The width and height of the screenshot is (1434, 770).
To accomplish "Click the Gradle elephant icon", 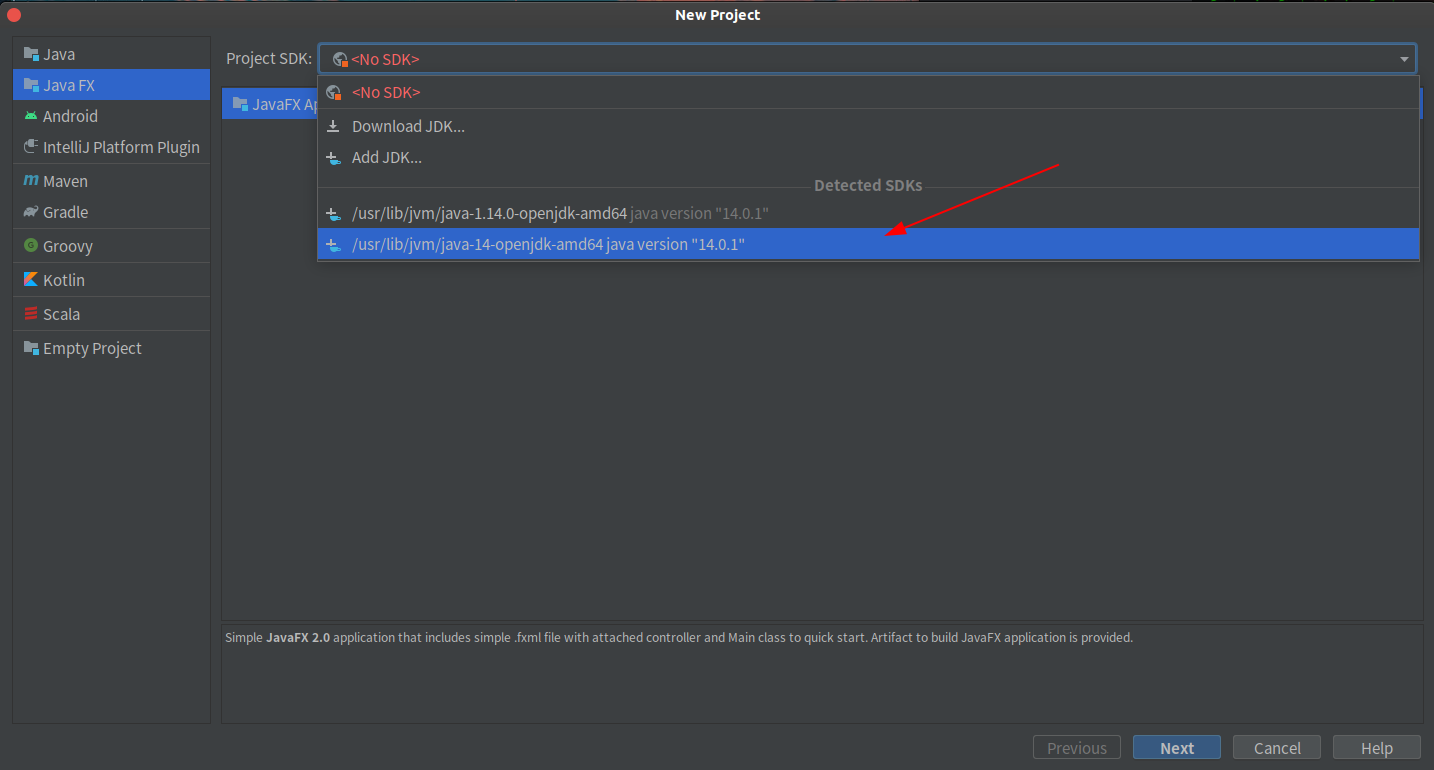I will [31, 212].
